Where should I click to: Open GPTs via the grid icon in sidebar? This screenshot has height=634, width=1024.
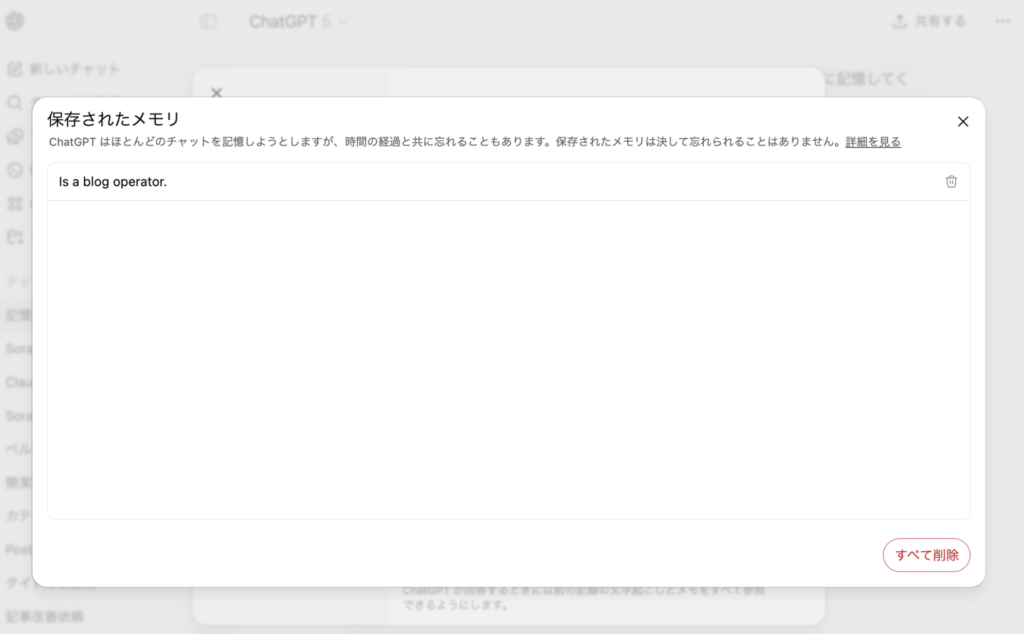pyautogui.click(x=14, y=204)
